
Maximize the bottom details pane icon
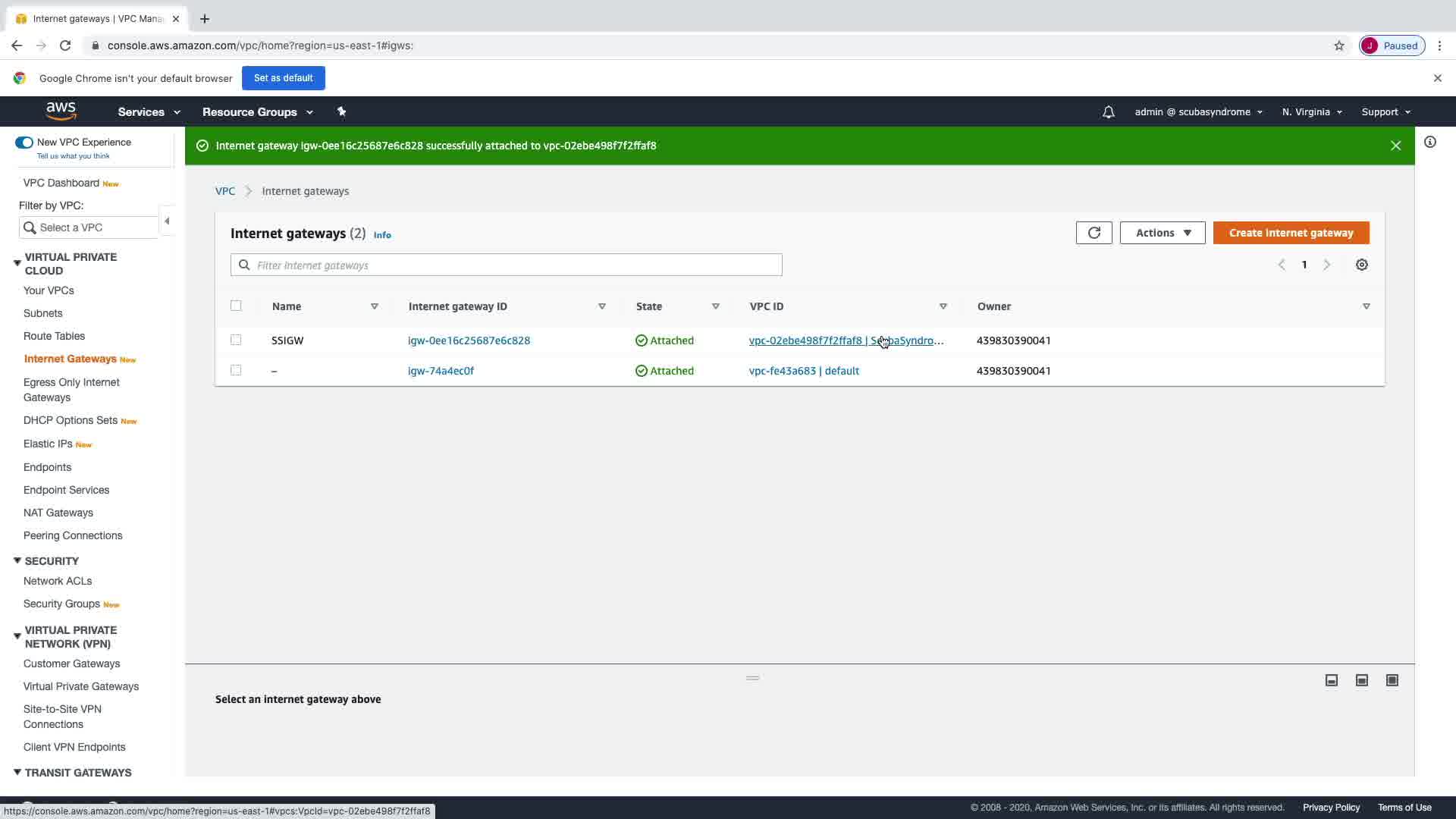tap(1392, 680)
